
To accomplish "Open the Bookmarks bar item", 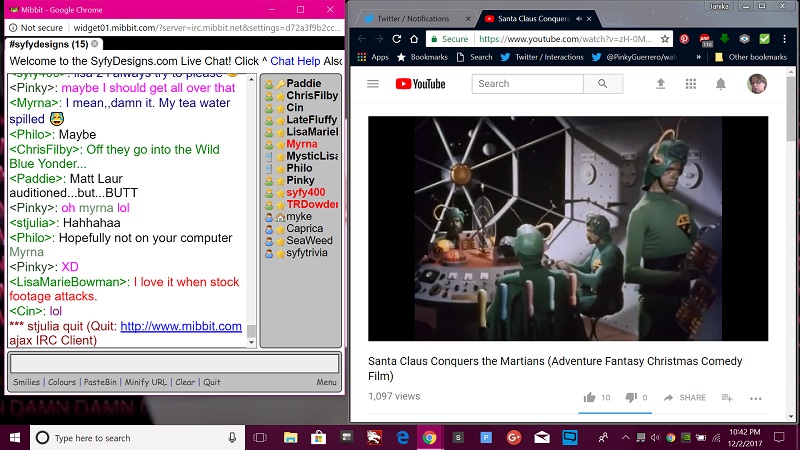I will pos(422,57).
